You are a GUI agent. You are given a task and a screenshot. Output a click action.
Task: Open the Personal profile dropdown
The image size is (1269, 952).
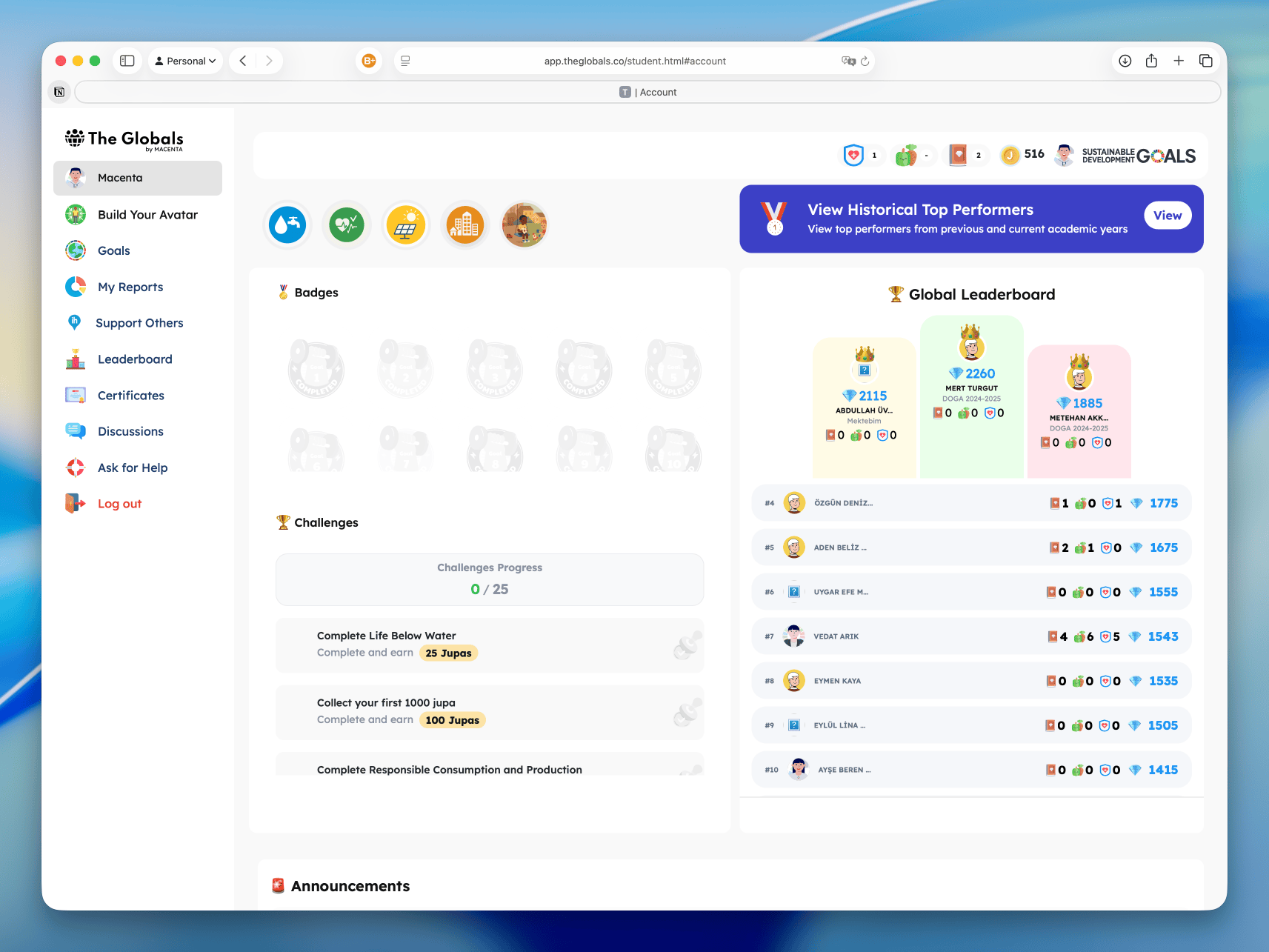[186, 61]
